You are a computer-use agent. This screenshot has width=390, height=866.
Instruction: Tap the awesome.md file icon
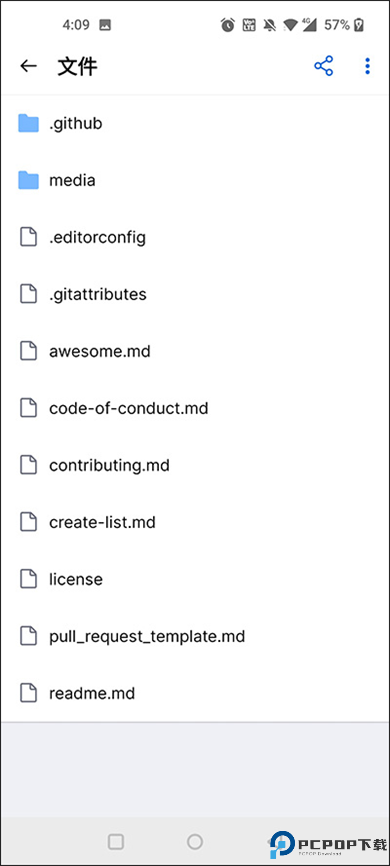click(28, 351)
